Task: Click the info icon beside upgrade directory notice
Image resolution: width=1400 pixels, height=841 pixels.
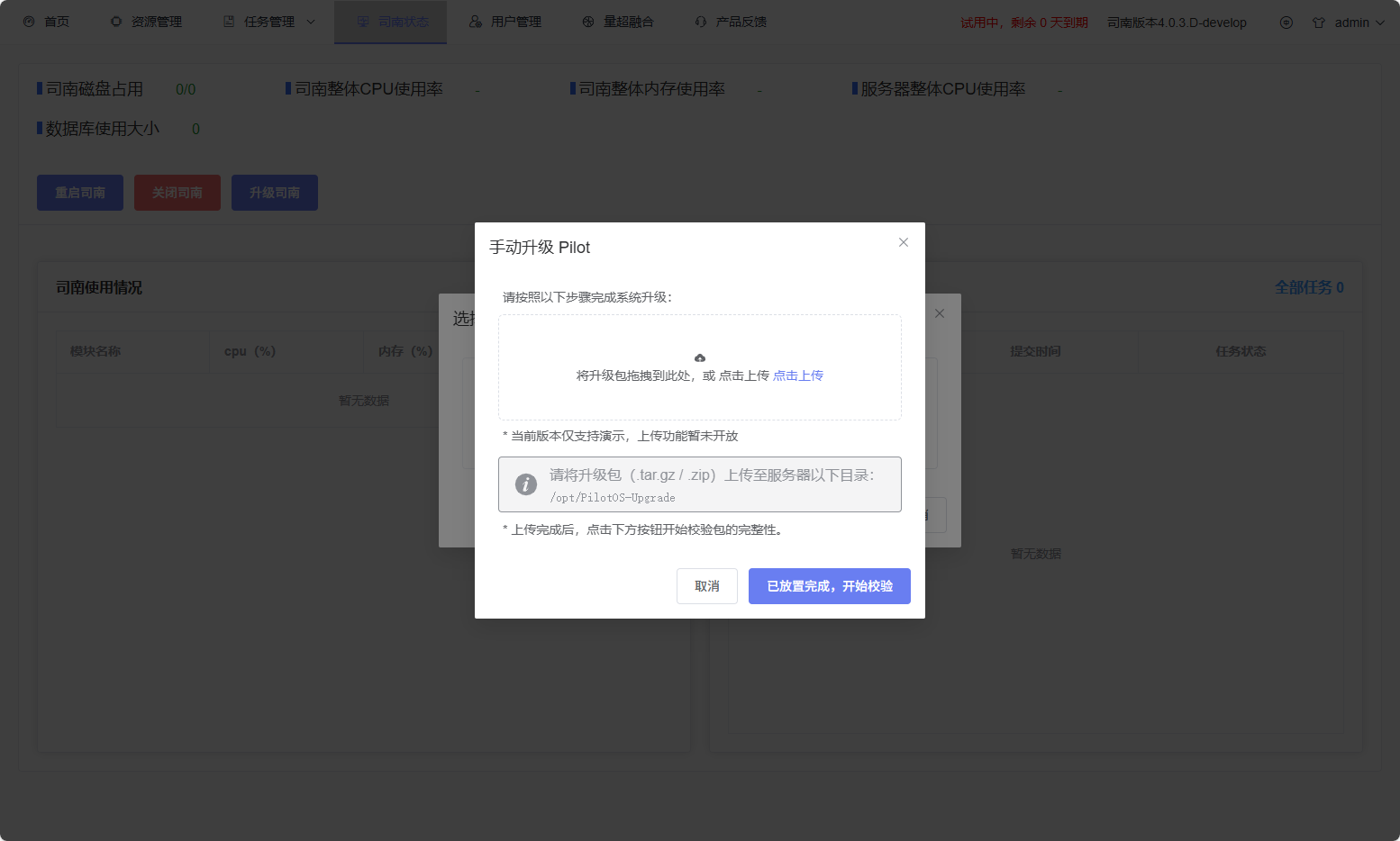Action: click(526, 484)
